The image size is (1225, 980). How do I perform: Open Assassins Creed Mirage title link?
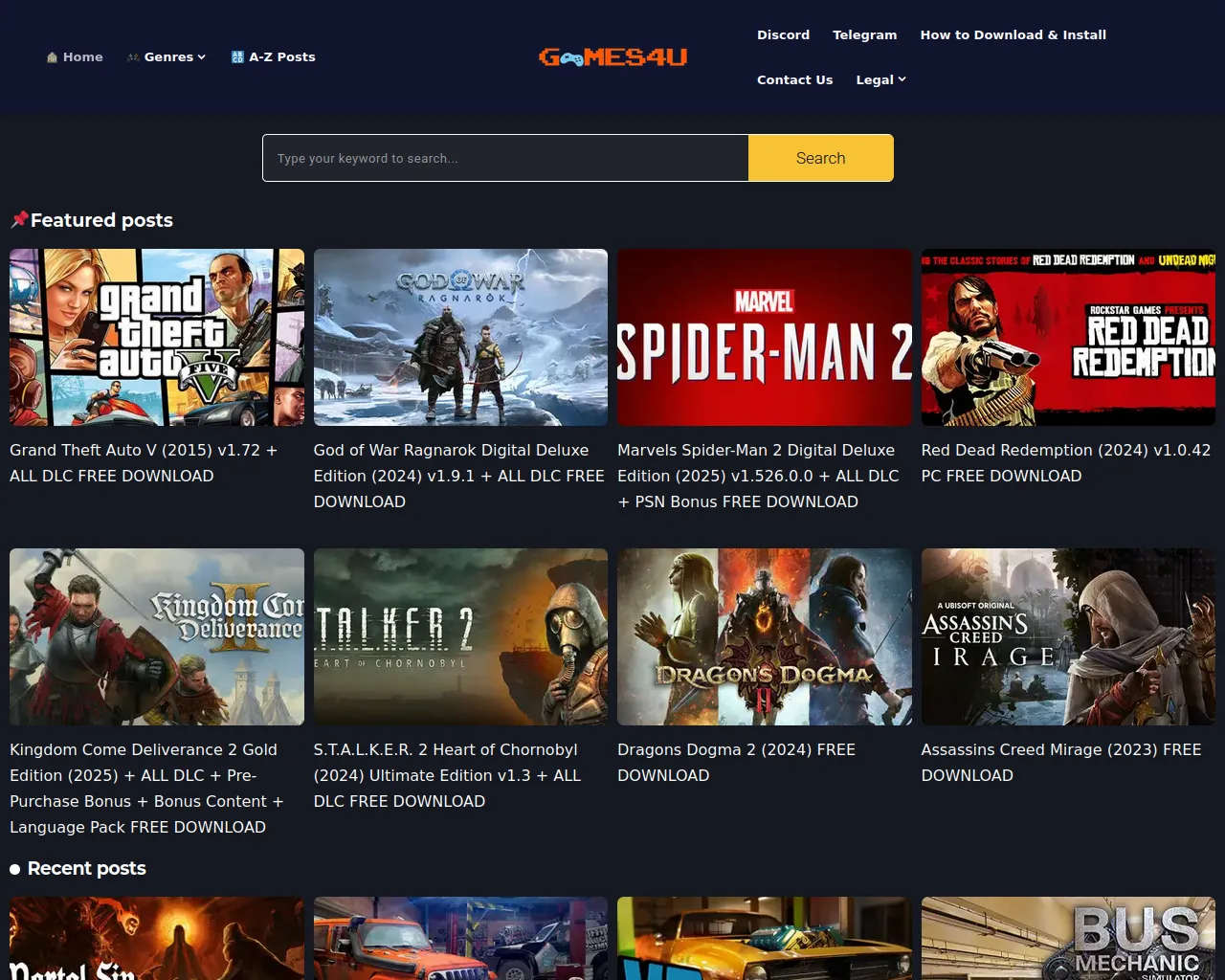[x=1061, y=763]
